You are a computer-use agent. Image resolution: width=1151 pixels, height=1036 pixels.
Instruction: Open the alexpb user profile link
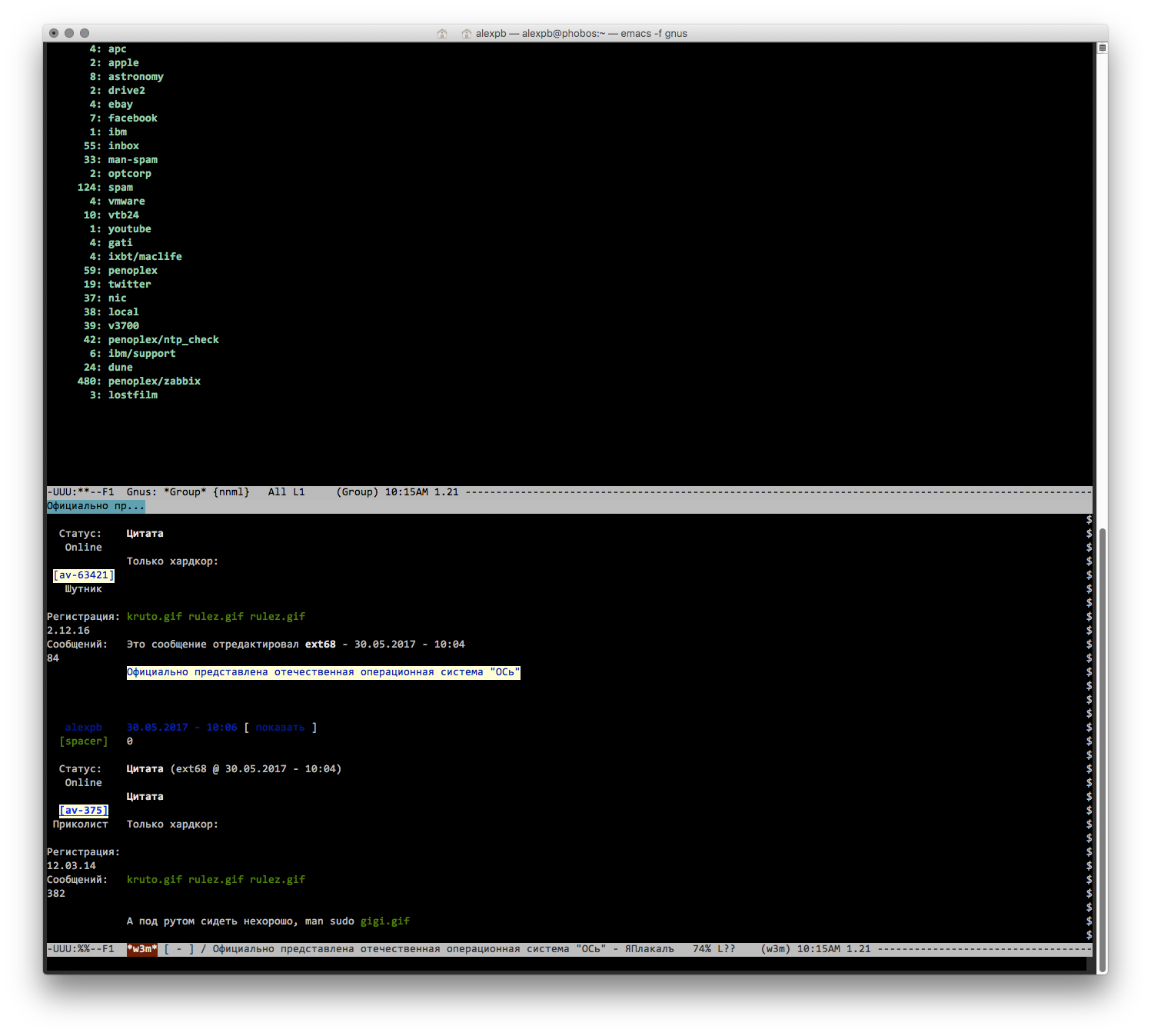point(84,728)
